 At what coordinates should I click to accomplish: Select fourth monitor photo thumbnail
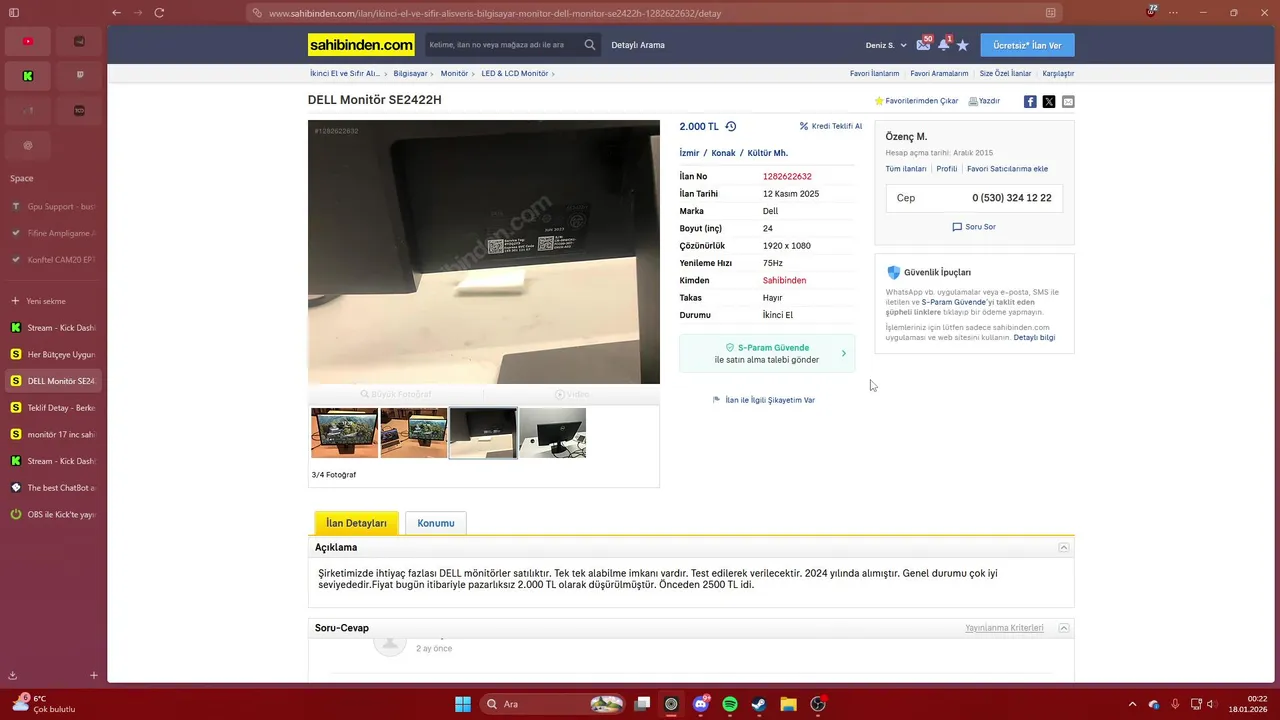(x=553, y=433)
